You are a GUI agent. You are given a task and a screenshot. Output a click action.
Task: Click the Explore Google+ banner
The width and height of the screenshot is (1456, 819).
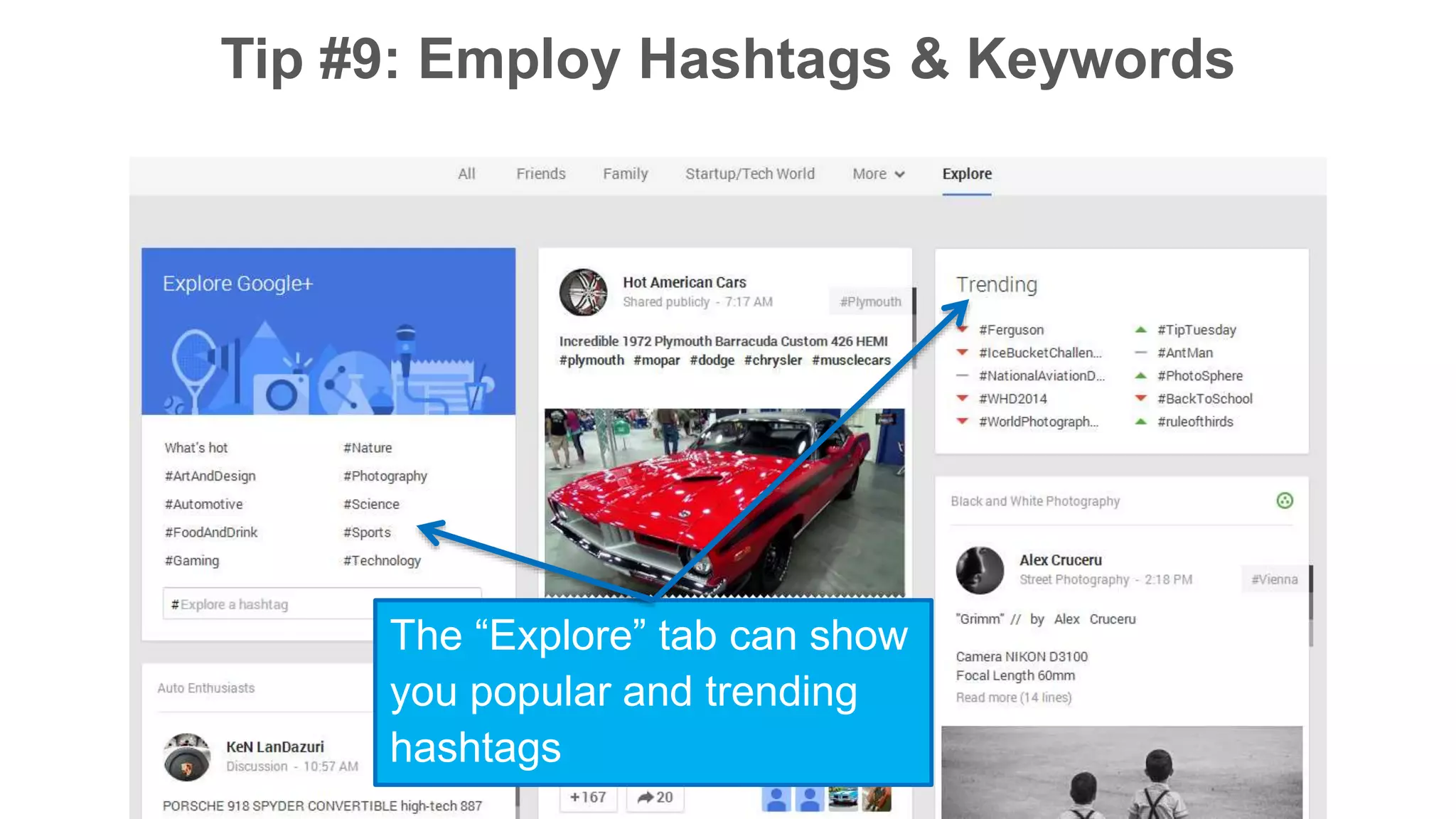(x=328, y=331)
